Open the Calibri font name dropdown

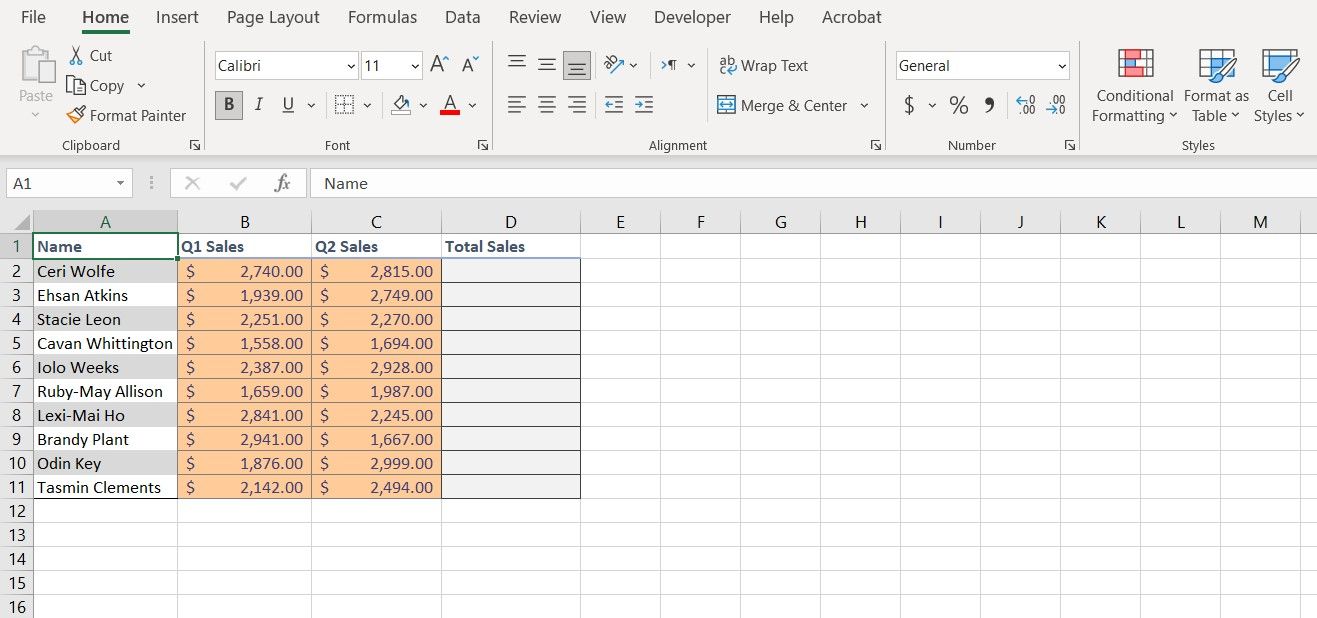[351, 66]
